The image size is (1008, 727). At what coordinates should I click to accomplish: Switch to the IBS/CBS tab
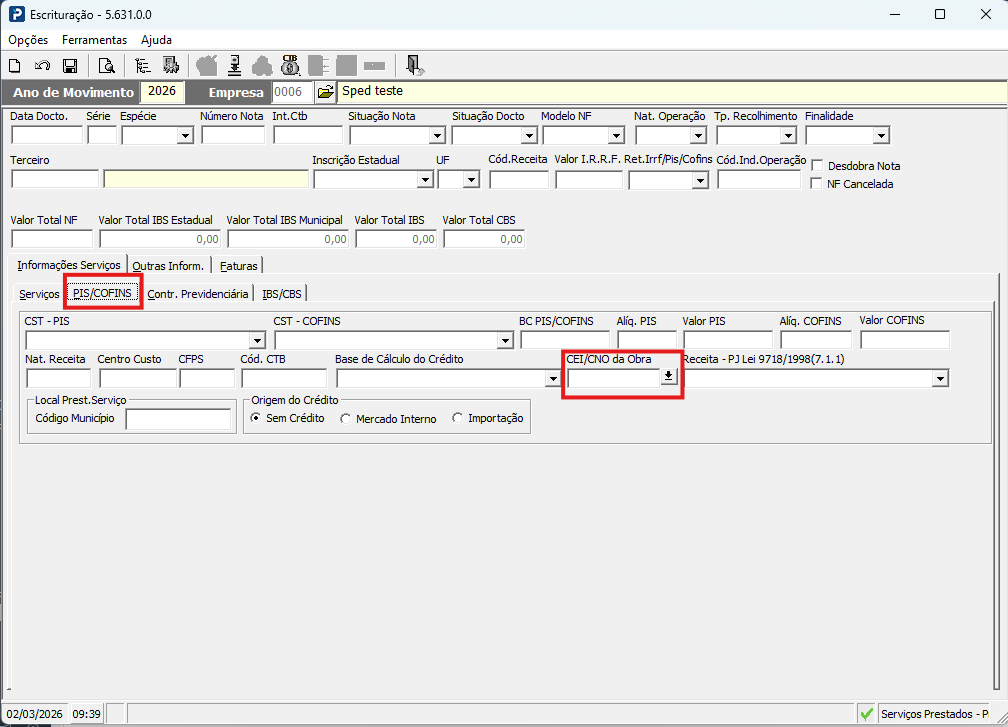(282, 294)
